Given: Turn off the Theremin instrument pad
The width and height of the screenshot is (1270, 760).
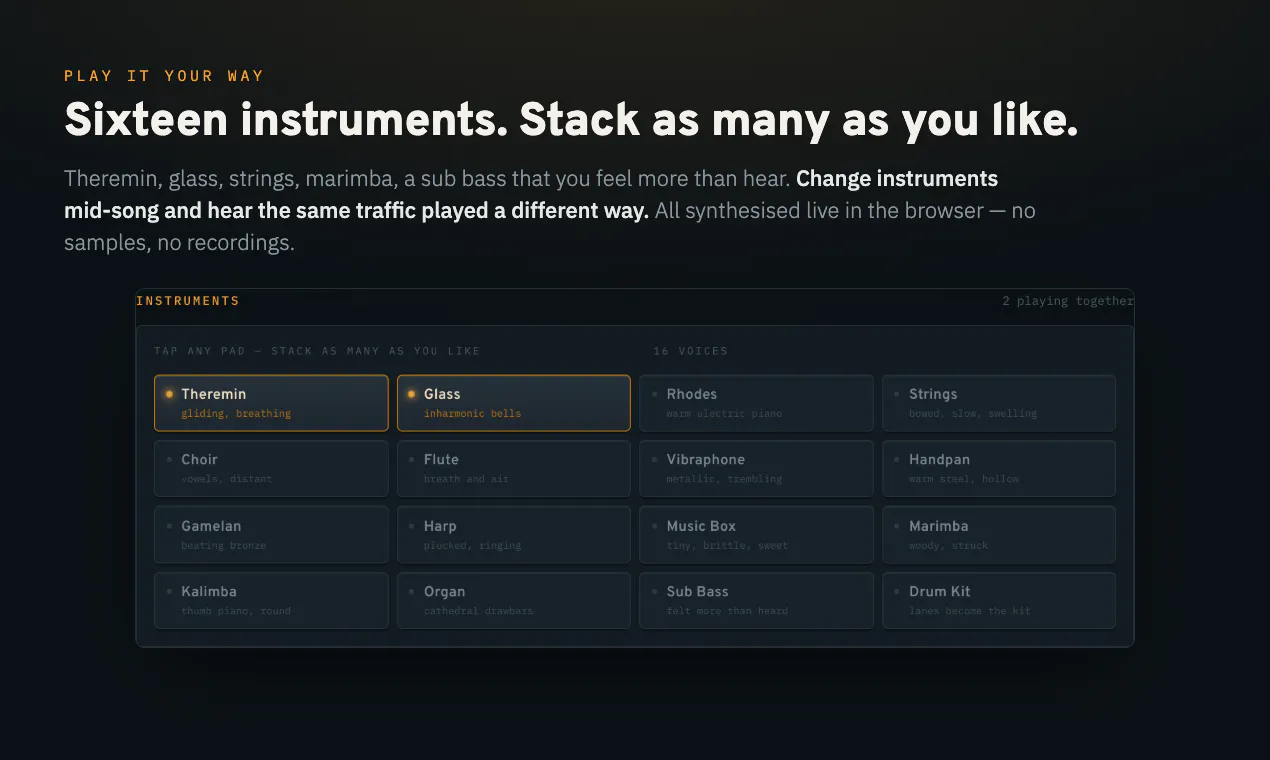Looking at the screenshot, I should tap(271, 403).
